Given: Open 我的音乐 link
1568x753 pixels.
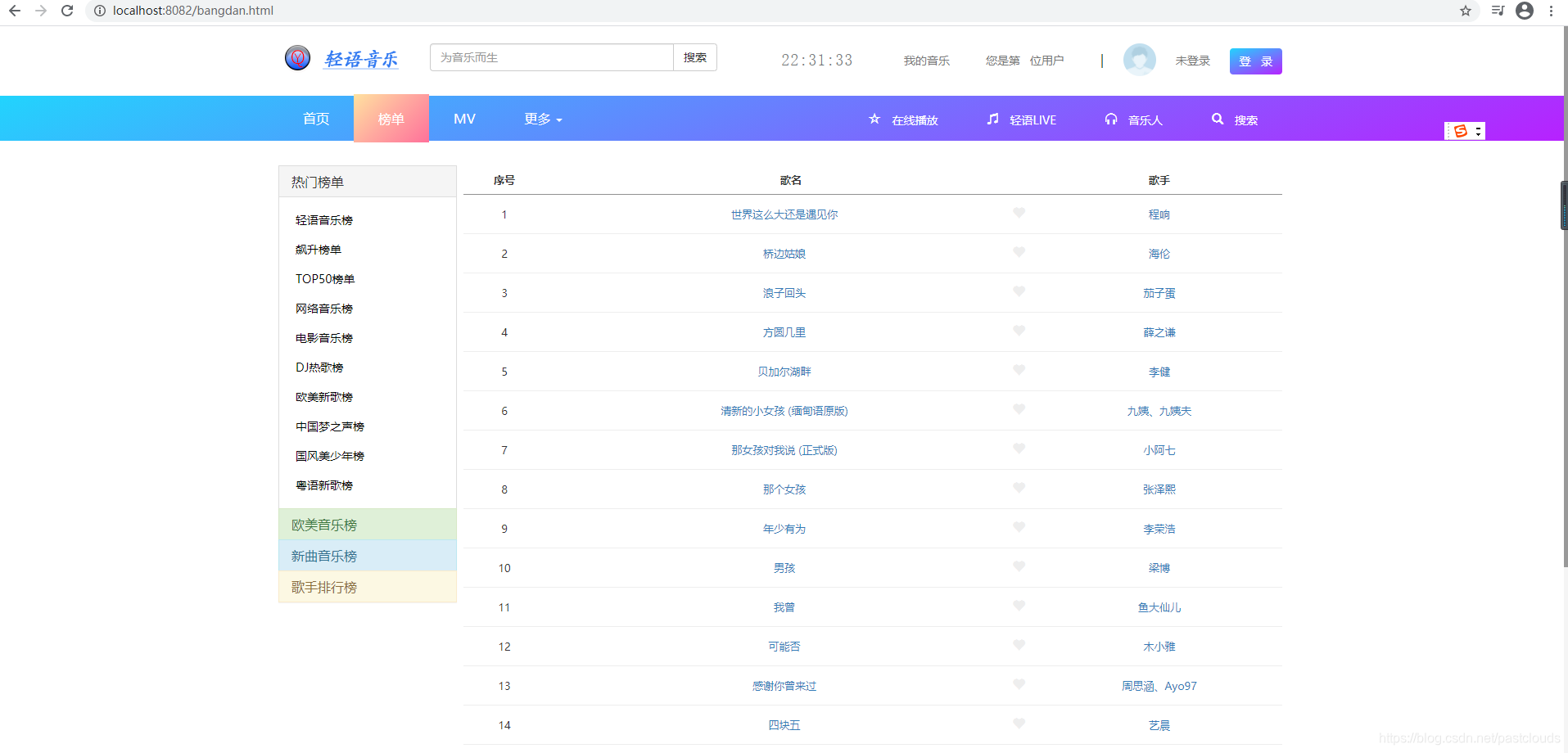Looking at the screenshot, I should pyautogui.click(x=926, y=61).
